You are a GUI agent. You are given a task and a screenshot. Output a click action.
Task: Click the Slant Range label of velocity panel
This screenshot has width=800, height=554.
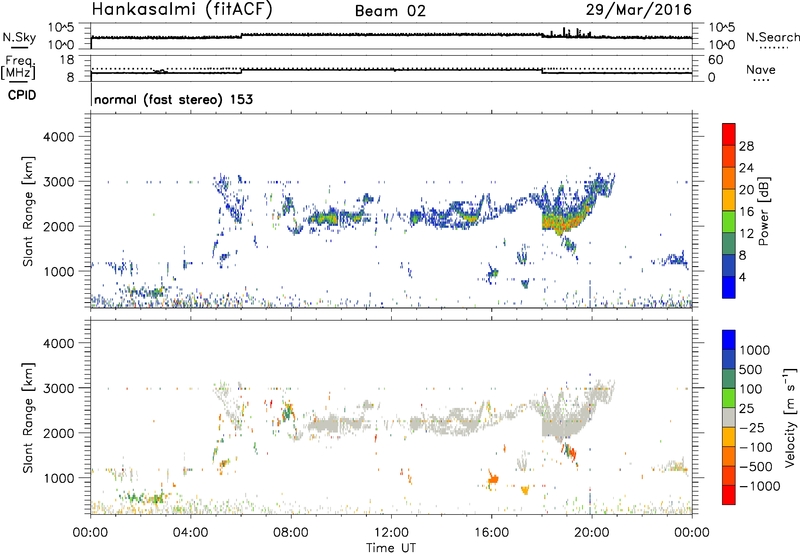pos(28,418)
